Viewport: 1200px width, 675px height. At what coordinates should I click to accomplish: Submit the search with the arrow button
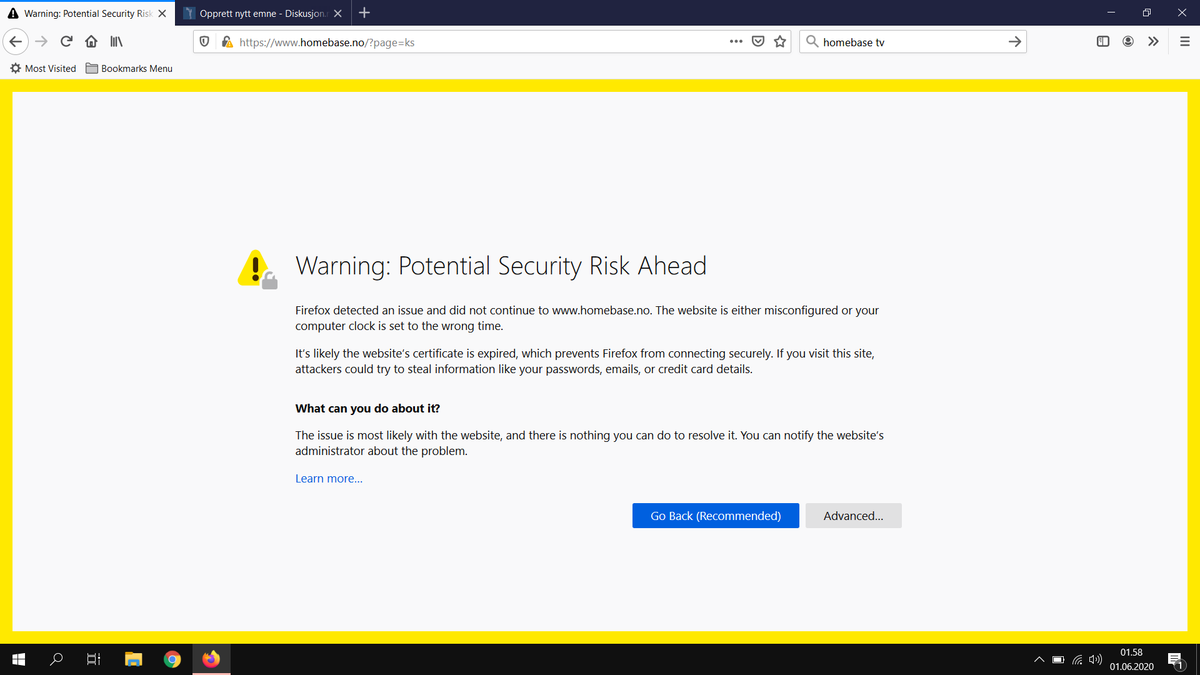[1014, 42]
